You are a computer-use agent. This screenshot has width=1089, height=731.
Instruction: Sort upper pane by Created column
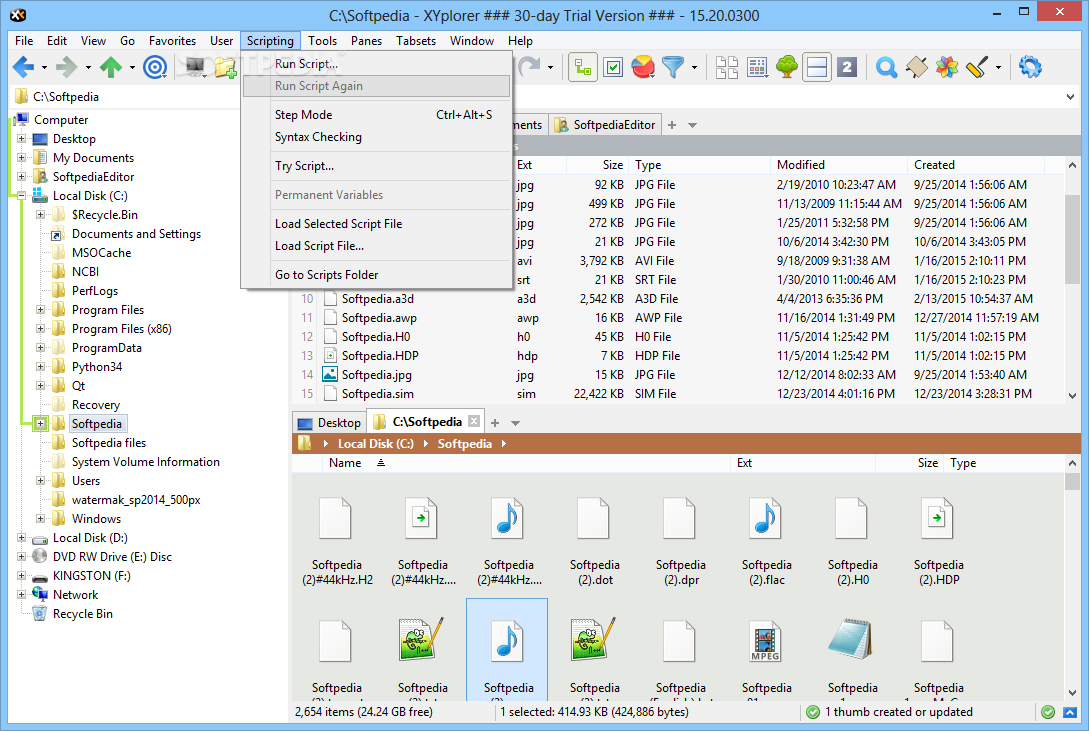(x=975, y=165)
